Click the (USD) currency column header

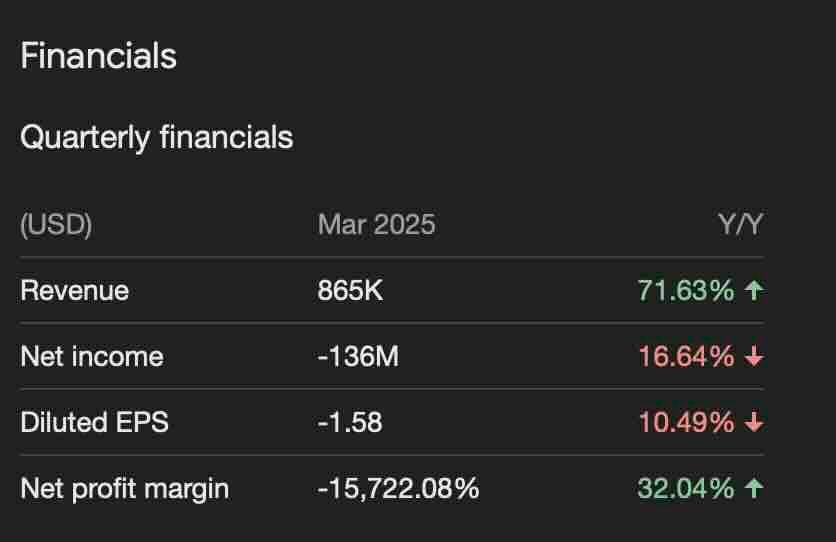coord(56,224)
